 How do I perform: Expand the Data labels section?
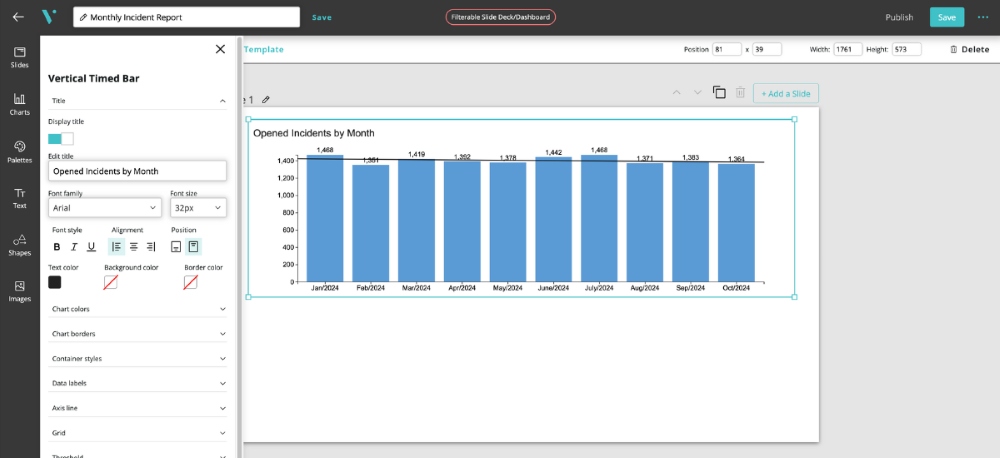pyautogui.click(x=137, y=383)
